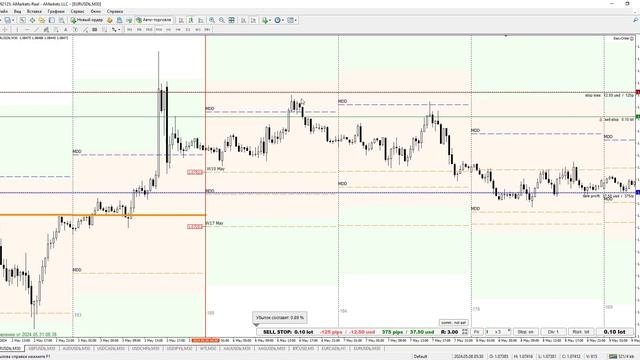Select the vertical line tool
The image size is (640, 360).
pos(17,29)
